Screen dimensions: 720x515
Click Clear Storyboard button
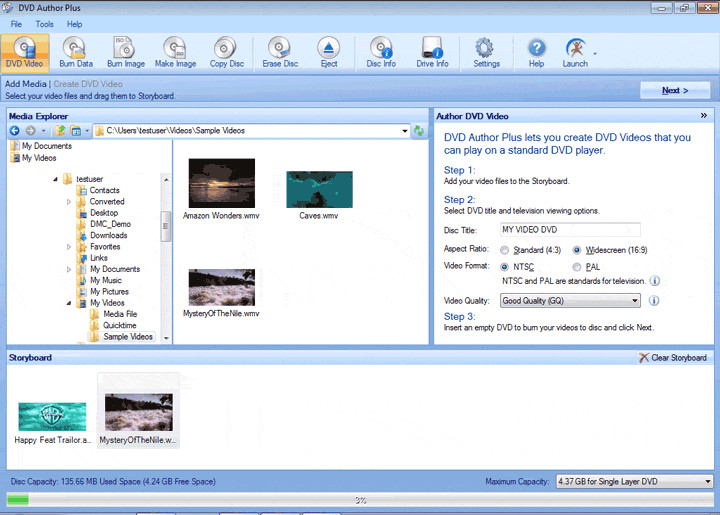672,357
